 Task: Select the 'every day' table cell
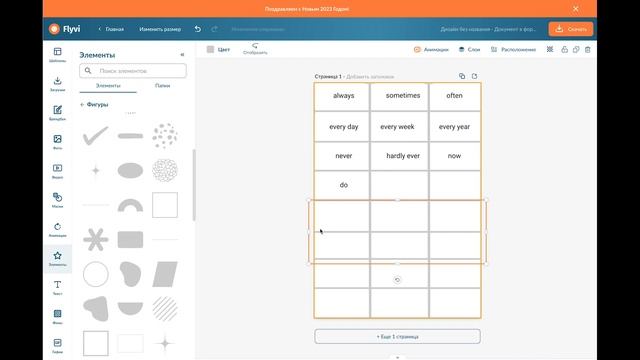(342, 127)
